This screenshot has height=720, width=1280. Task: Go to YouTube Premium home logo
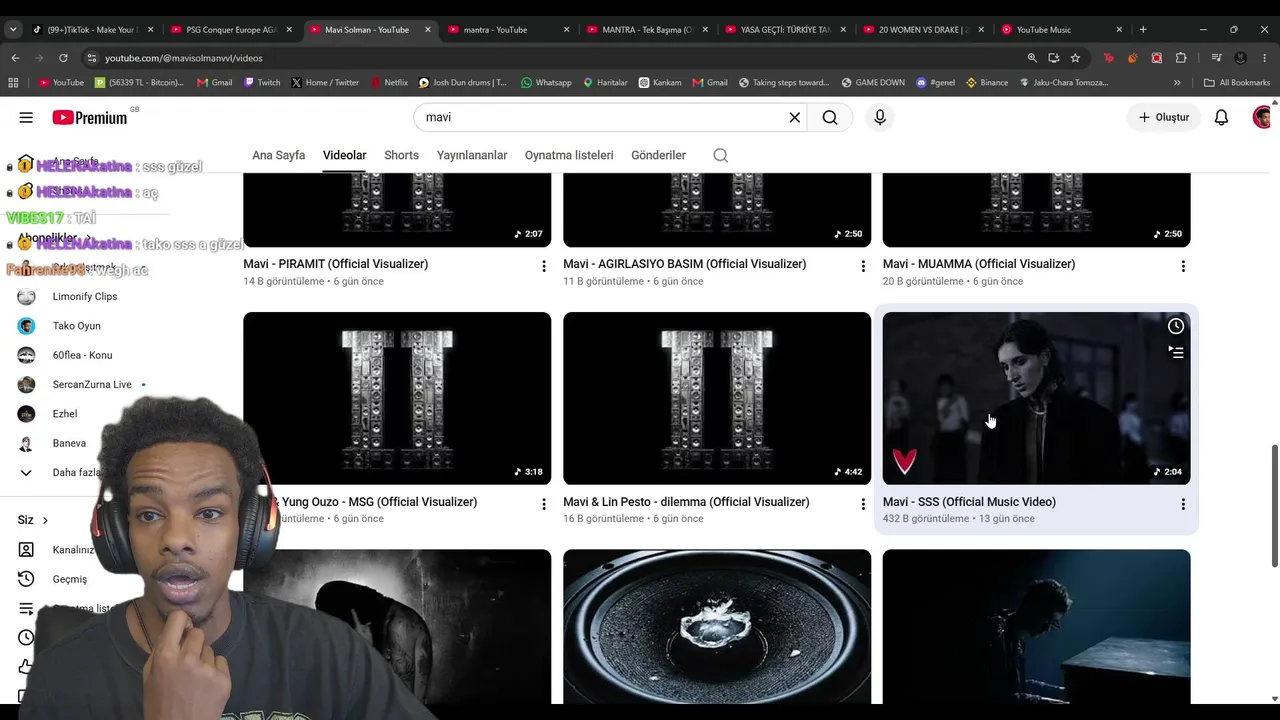tap(90, 117)
